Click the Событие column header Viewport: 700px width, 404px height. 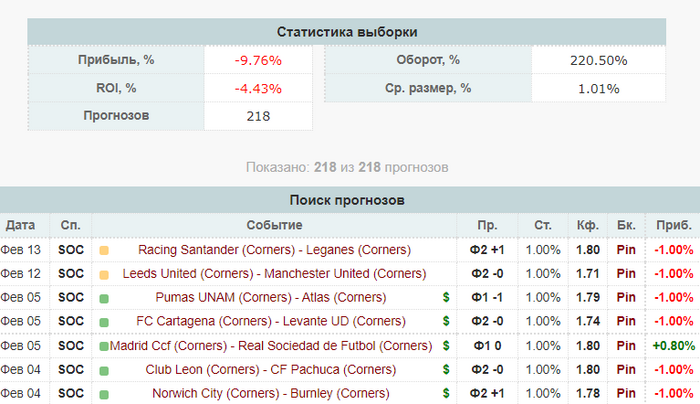click(274, 225)
